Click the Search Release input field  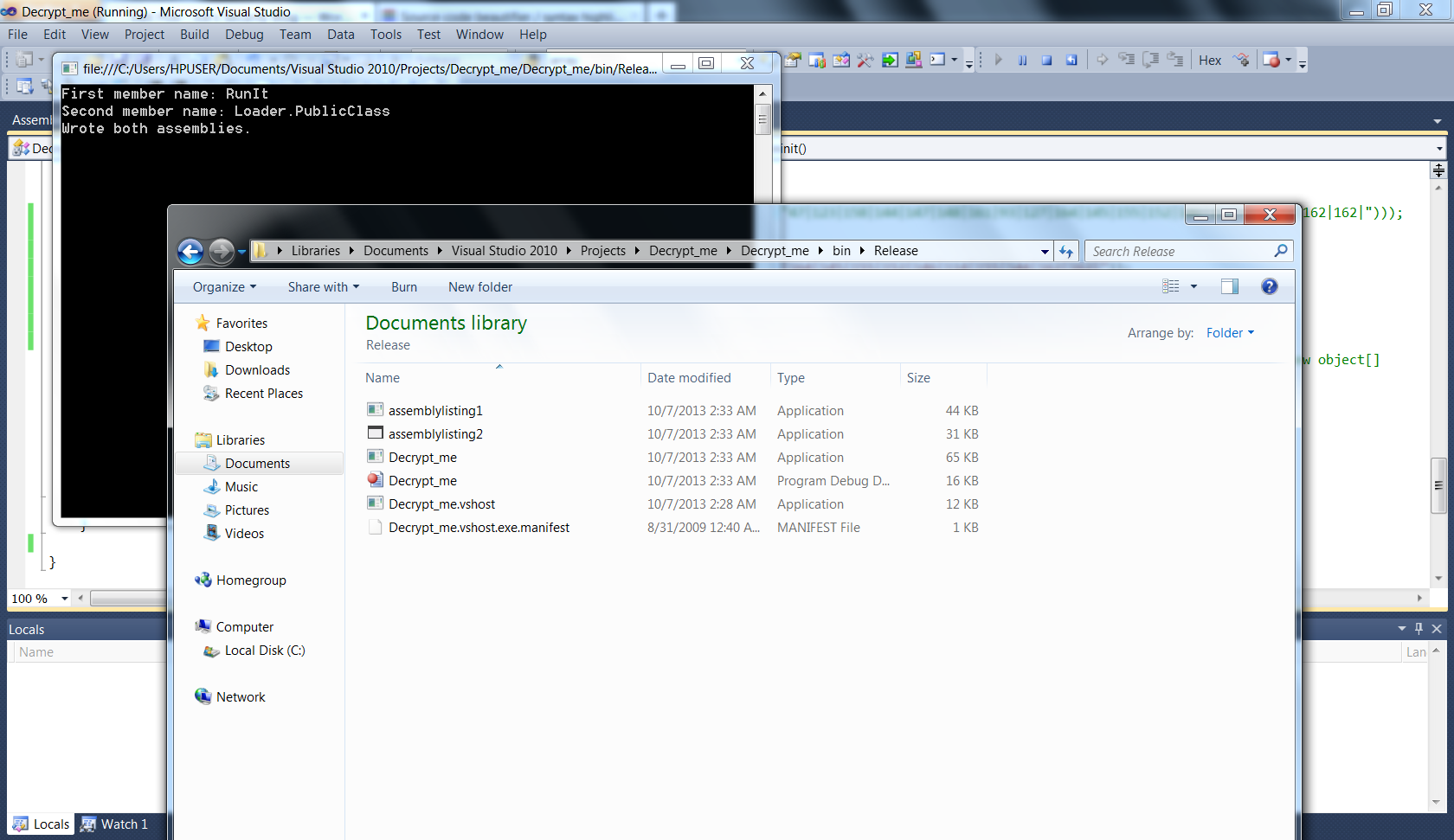click(x=1187, y=252)
